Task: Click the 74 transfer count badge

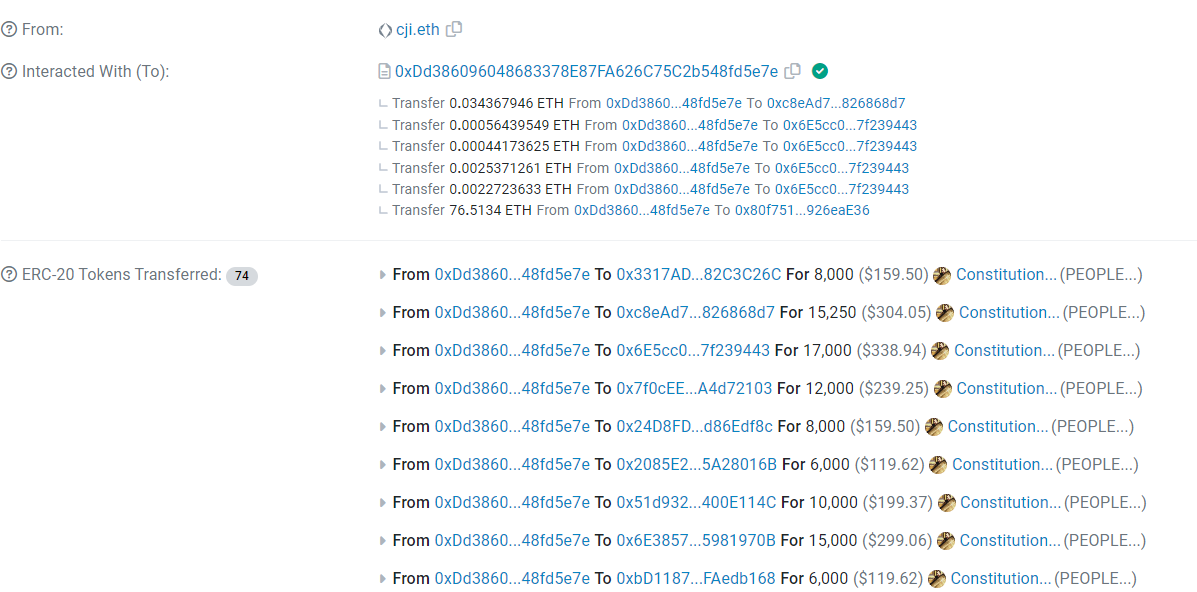Action: coord(241,275)
